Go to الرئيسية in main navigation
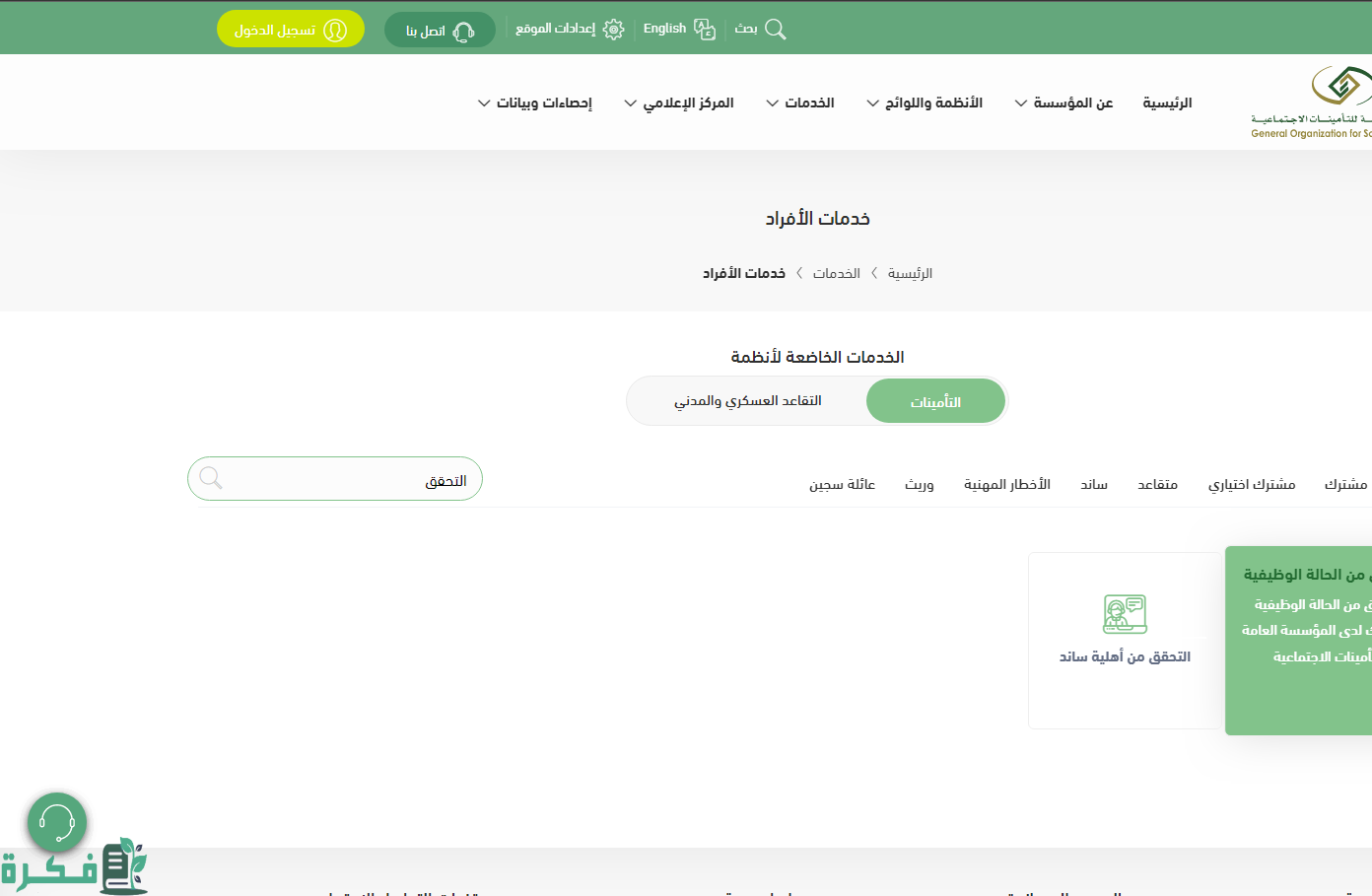Screen dimensions: 1372x896 pyautogui.click(x=1167, y=103)
